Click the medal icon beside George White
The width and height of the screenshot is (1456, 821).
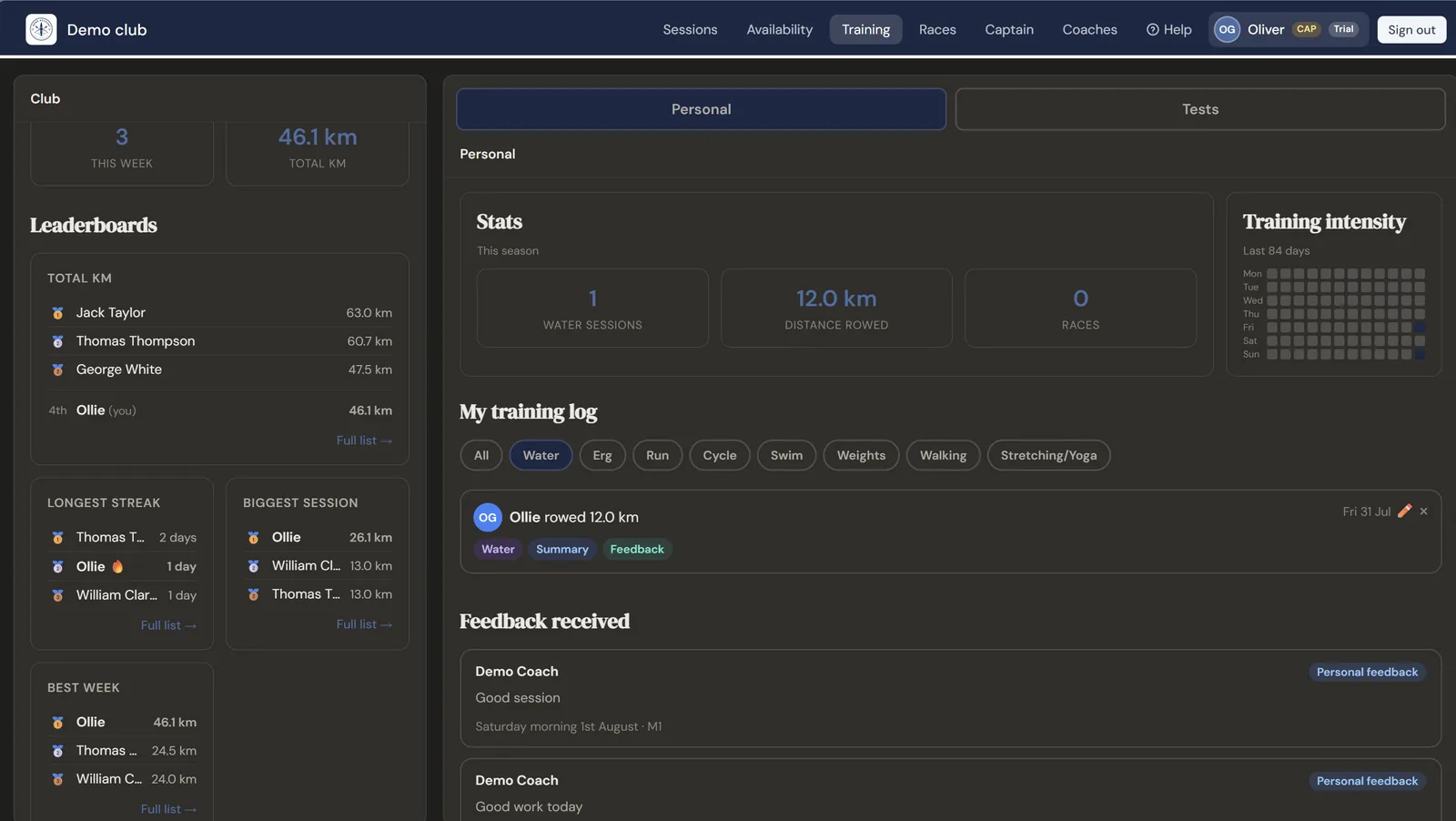(x=57, y=370)
